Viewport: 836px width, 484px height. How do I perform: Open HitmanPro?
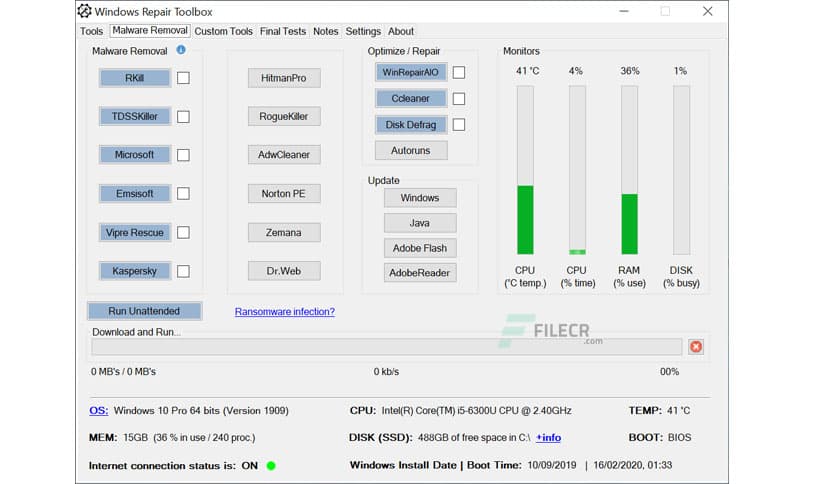pyautogui.click(x=284, y=78)
